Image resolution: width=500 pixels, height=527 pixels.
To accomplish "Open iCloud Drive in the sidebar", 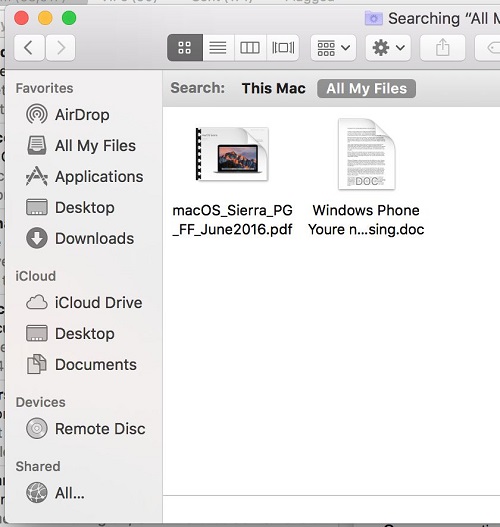I will 84,303.
